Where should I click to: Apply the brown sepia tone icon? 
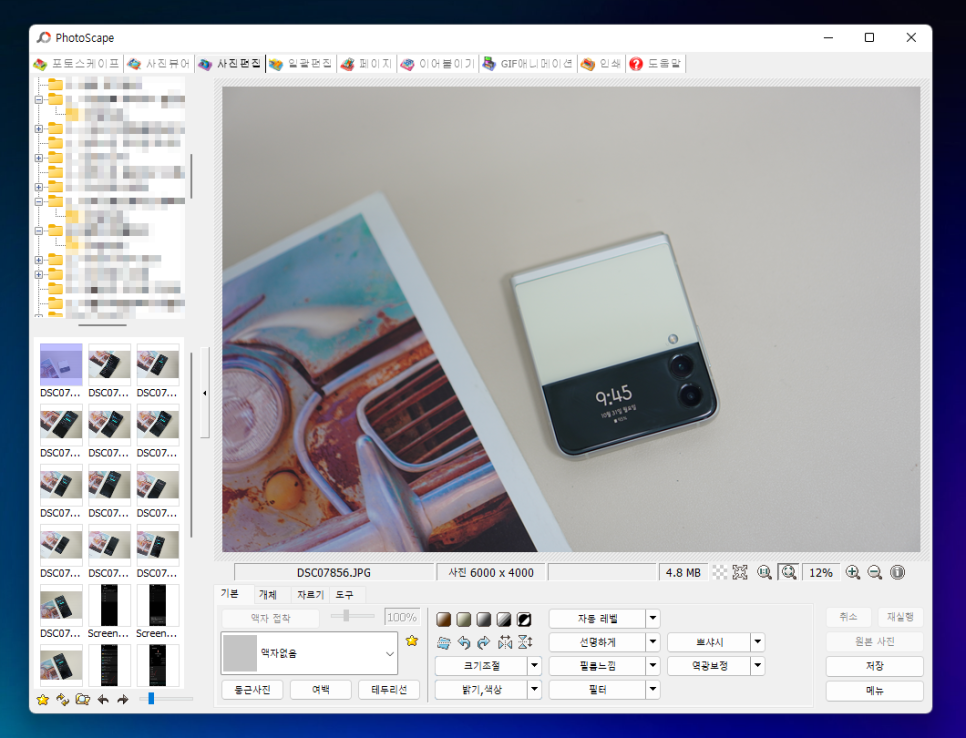pos(444,619)
